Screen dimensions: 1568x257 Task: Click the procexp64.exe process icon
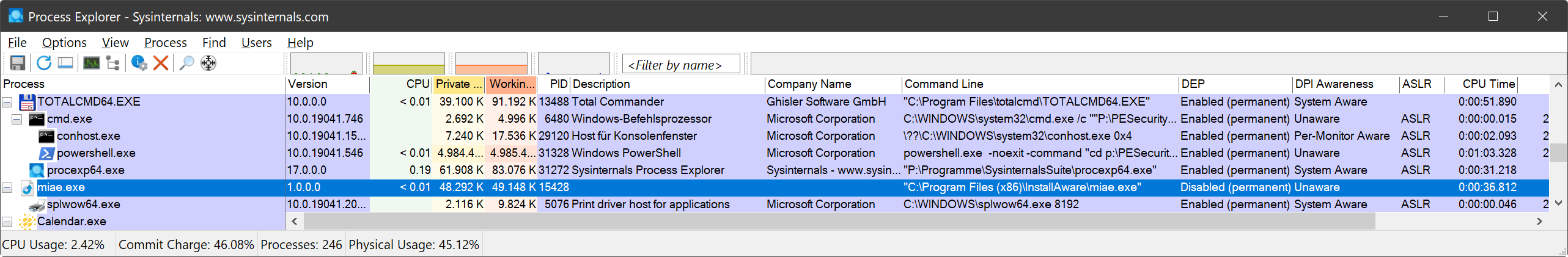tap(37, 170)
